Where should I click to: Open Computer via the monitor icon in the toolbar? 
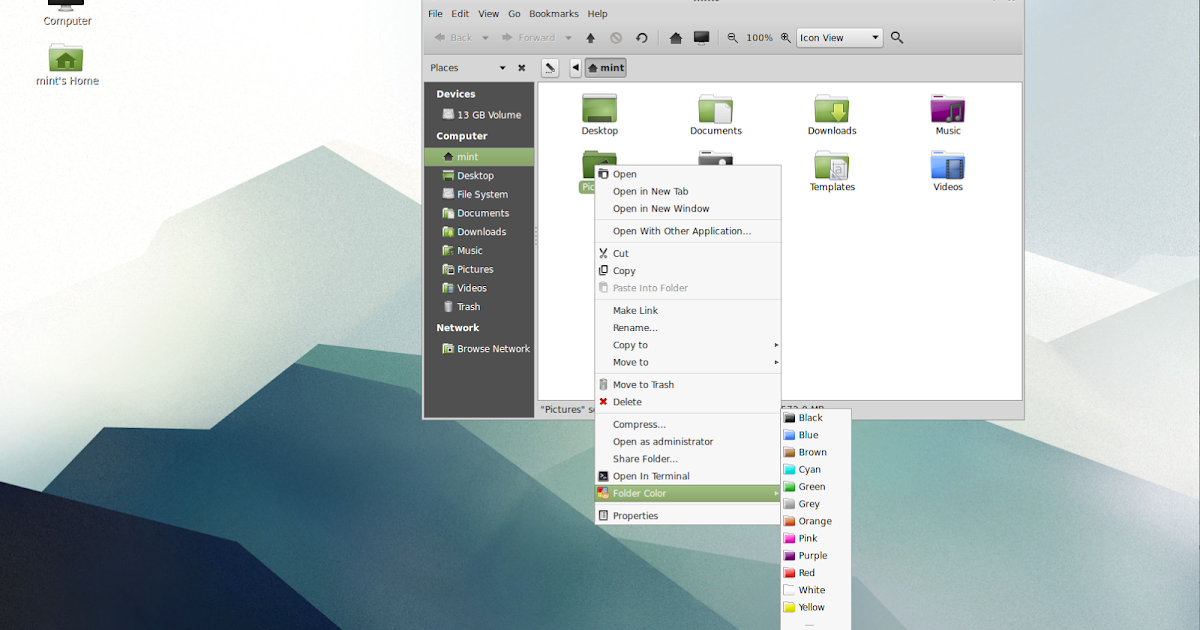[701, 37]
